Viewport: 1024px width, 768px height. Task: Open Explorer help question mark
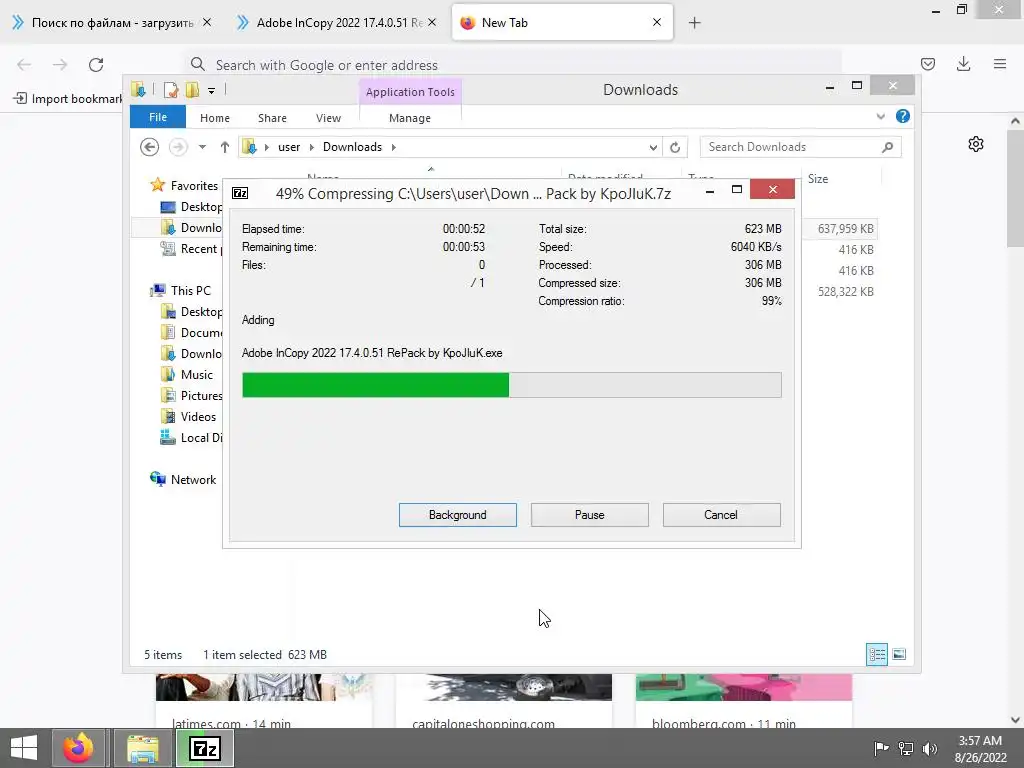tap(903, 116)
